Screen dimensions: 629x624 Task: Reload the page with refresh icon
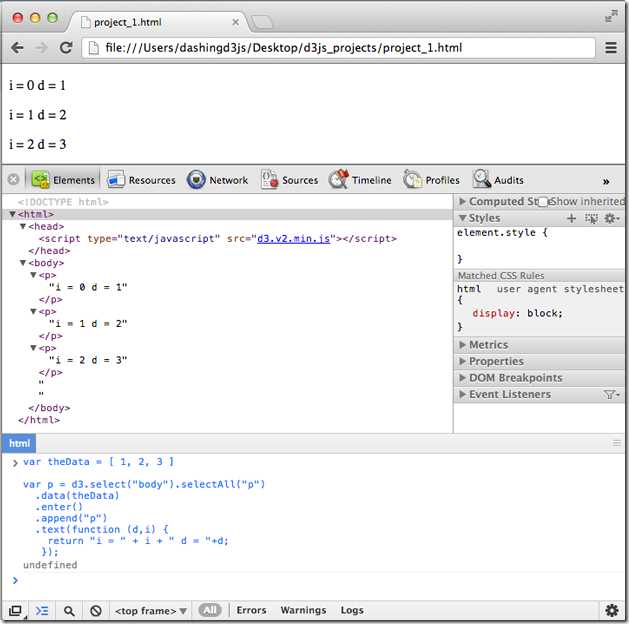point(66,48)
